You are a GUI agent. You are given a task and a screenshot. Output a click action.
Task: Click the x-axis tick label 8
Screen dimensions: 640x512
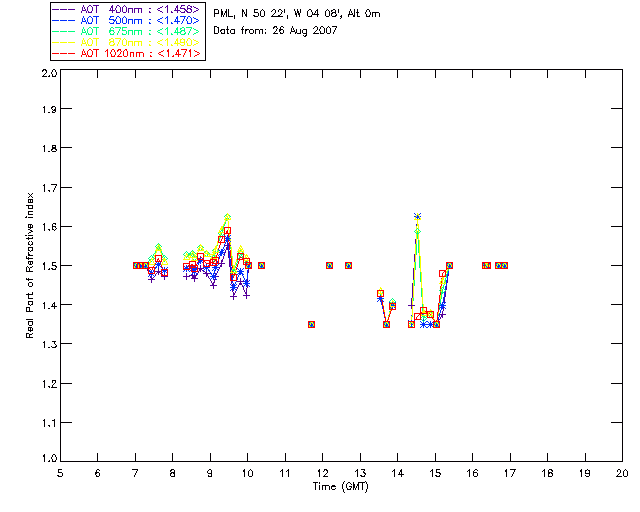[x=173, y=473]
